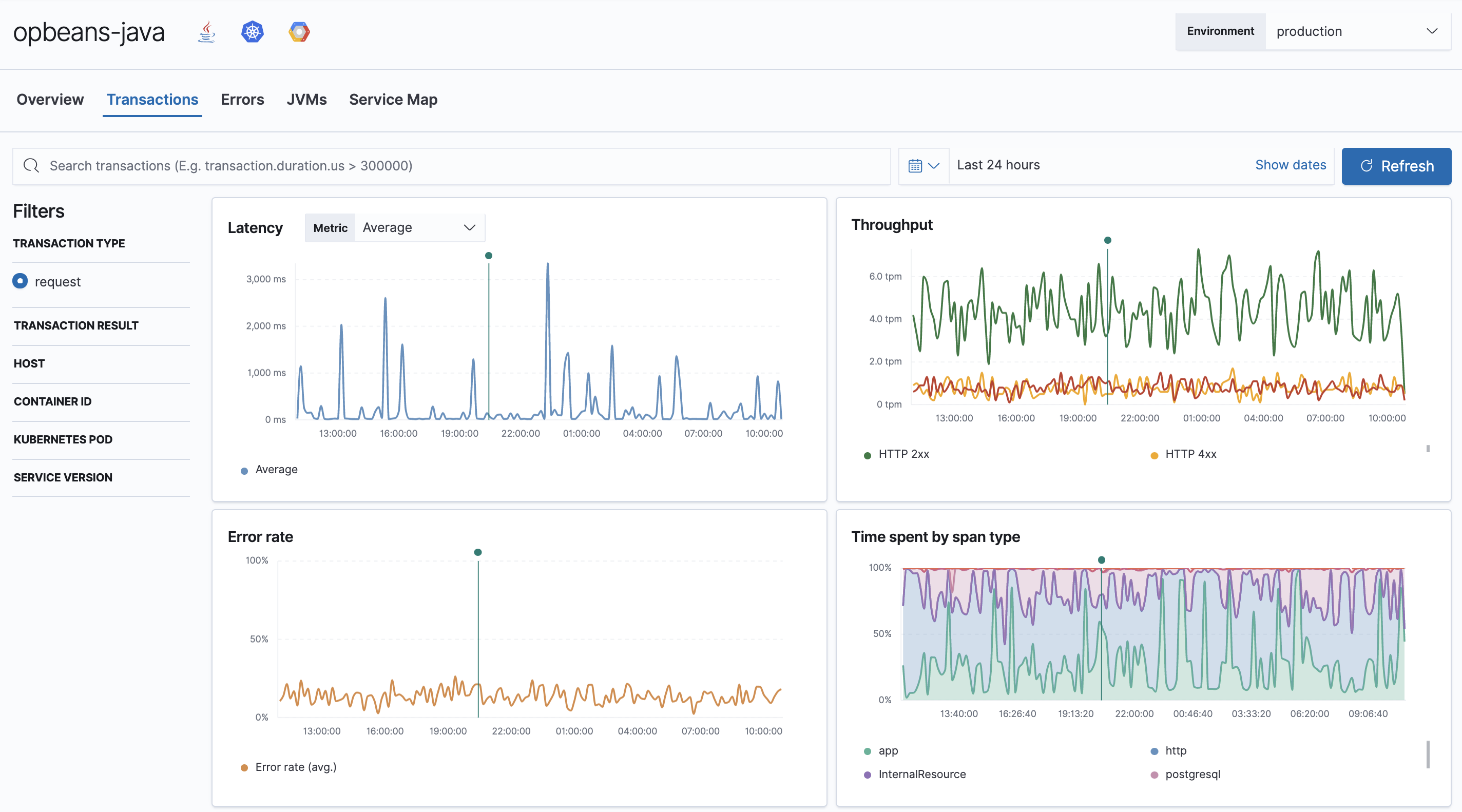This screenshot has width=1462, height=812.
Task: Select the request transaction type radio
Action: [x=20, y=281]
